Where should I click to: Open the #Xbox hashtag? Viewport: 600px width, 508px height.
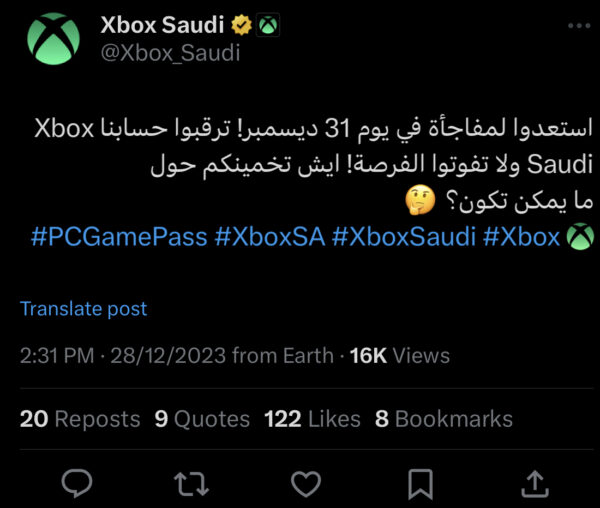click(521, 237)
